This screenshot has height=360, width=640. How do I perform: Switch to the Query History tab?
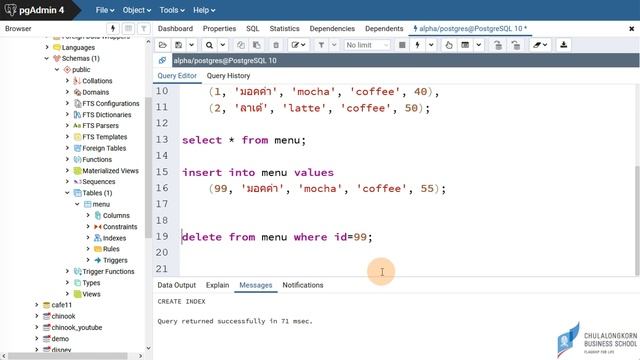click(228, 76)
